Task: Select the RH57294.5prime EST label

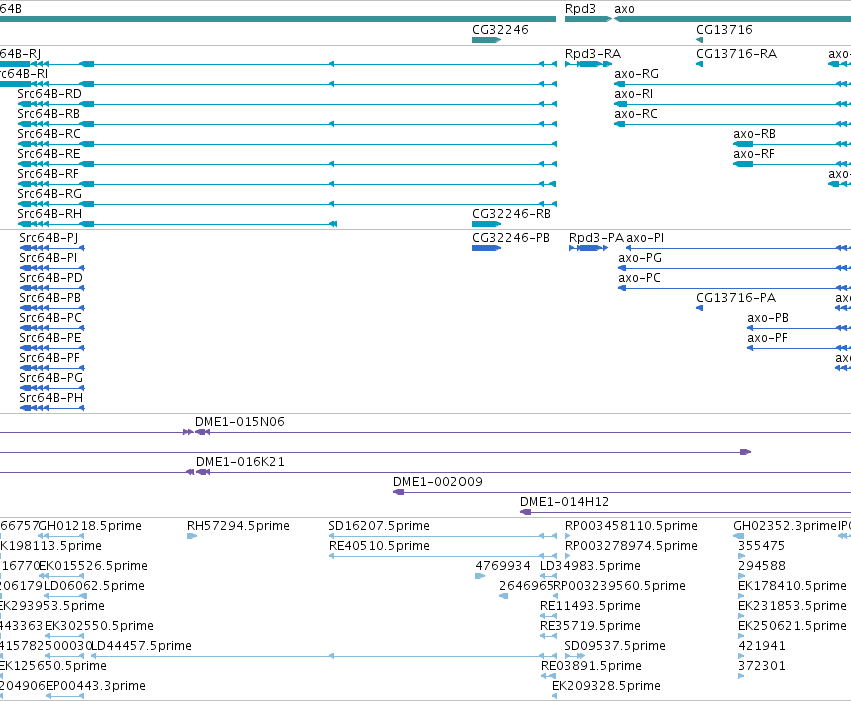Action: (x=238, y=526)
